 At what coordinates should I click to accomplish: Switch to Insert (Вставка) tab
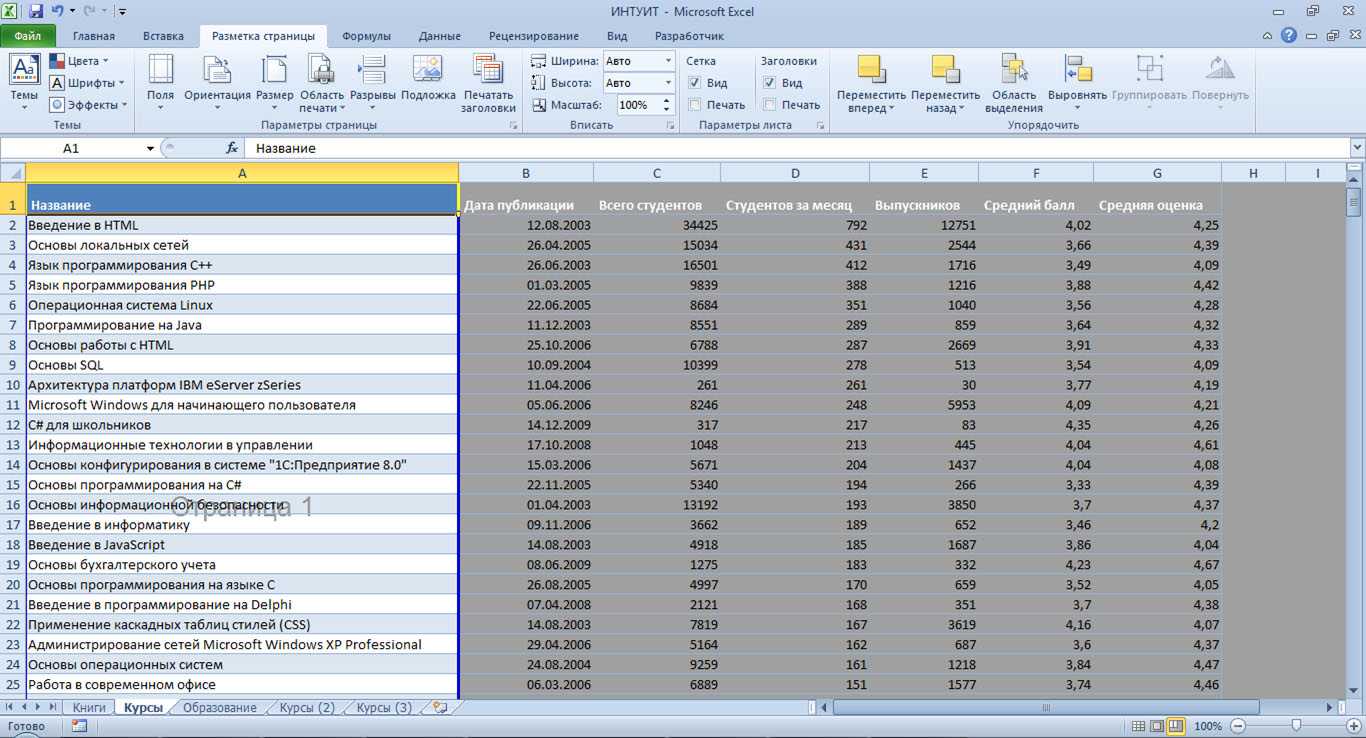[x=163, y=36]
